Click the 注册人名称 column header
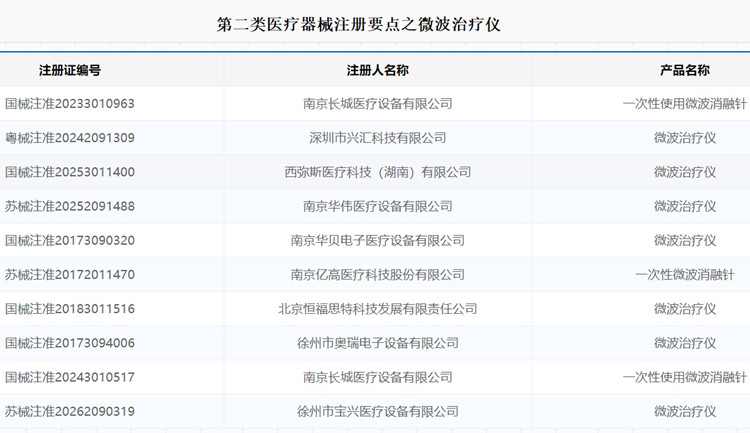Image resolution: width=750 pixels, height=433 pixels. click(377, 70)
